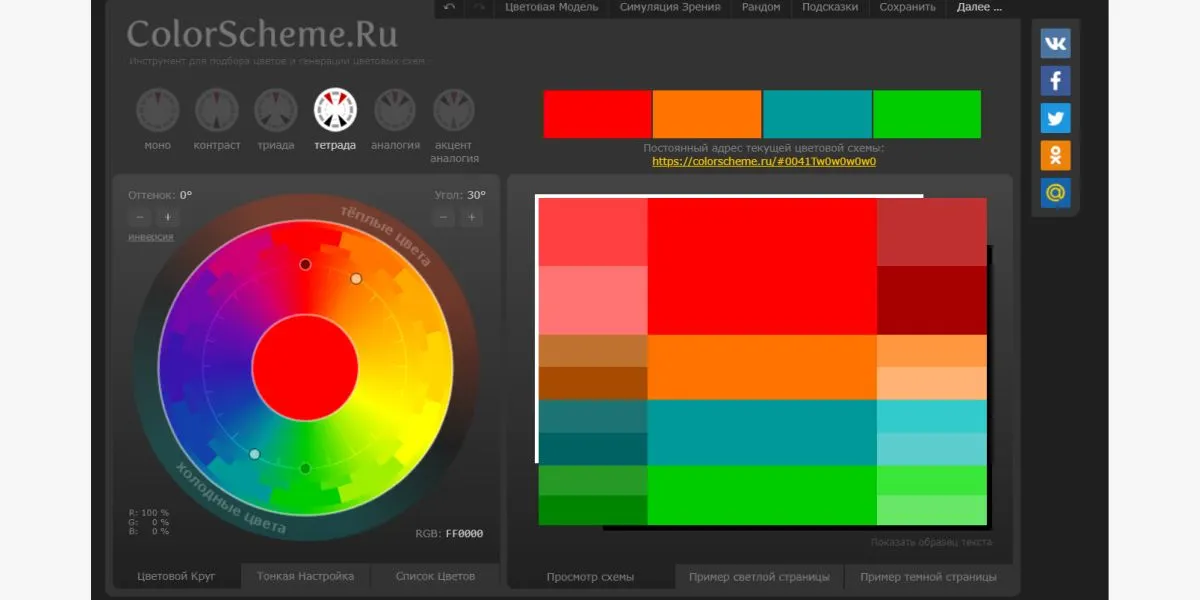Decrease Оттенок with the minus button
Image resolution: width=1200 pixels, height=600 pixels.
(x=140, y=217)
